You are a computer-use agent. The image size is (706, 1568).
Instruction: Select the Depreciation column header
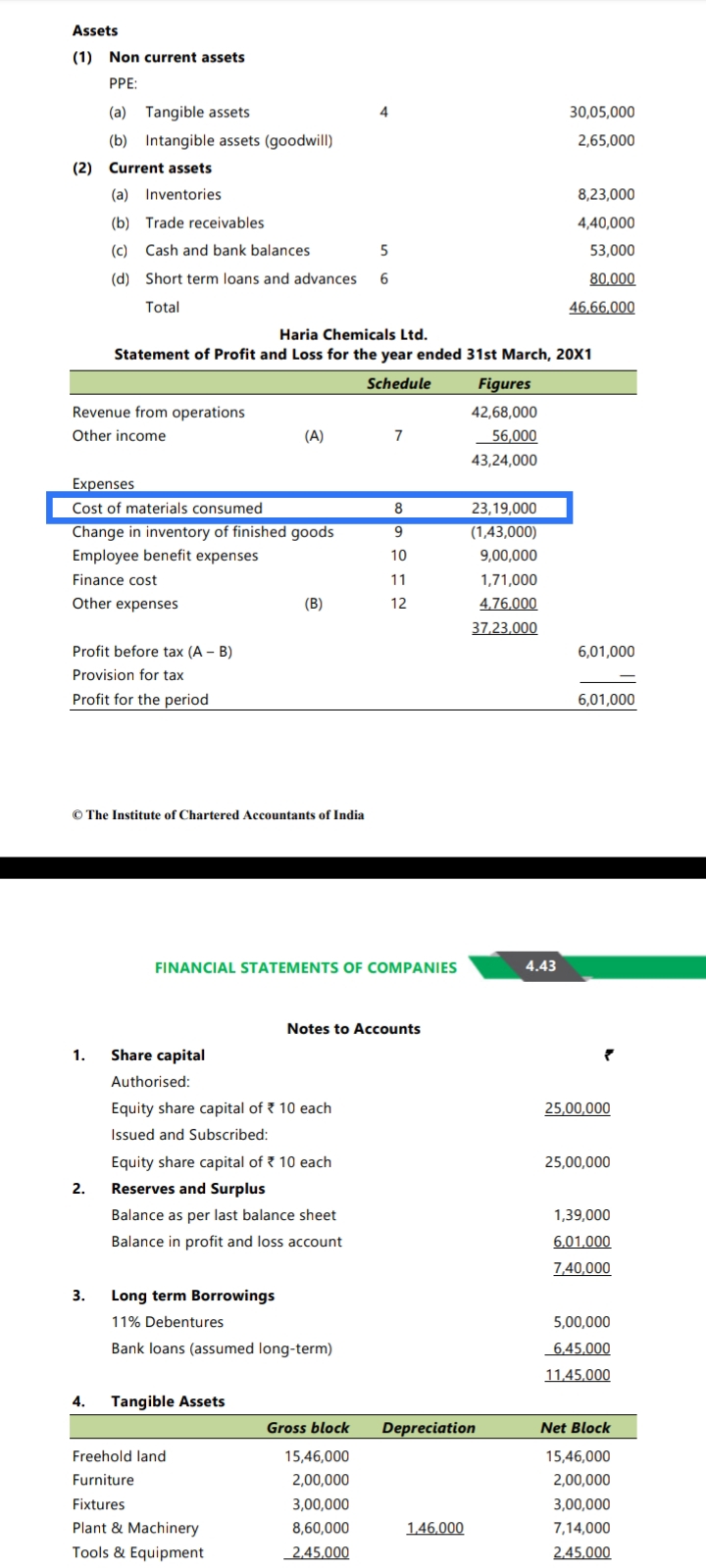(429, 1429)
